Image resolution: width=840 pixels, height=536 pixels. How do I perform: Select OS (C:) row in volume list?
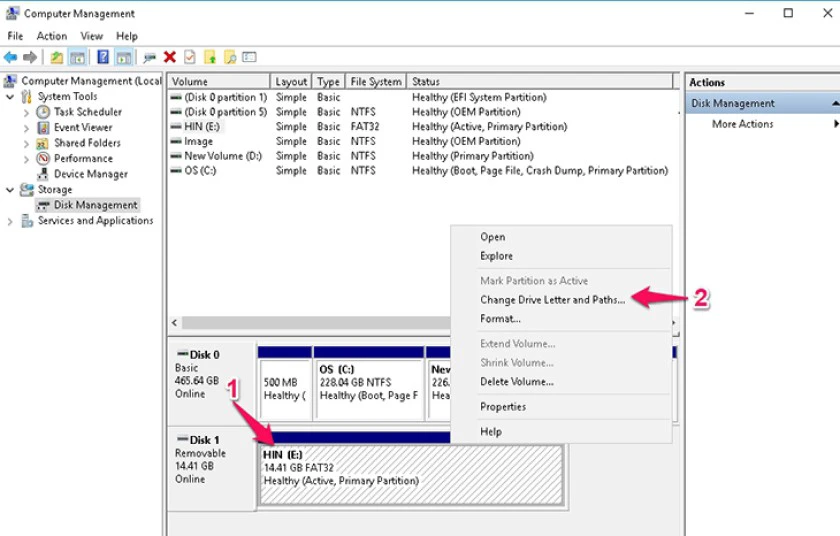click(x=419, y=171)
